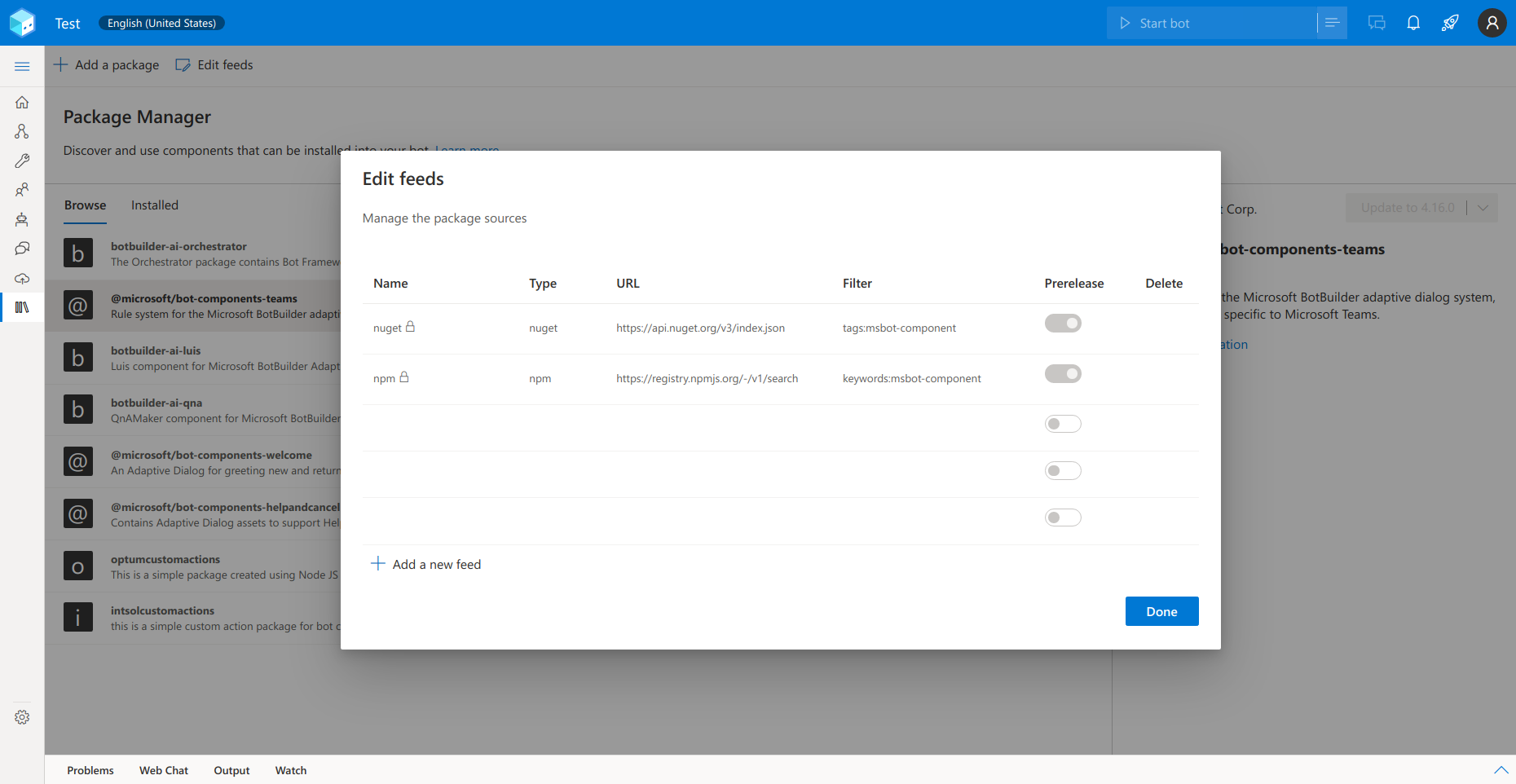Go to Home in sidebar
Image resolution: width=1516 pixels, height=784 pixels.
(22, 103)
